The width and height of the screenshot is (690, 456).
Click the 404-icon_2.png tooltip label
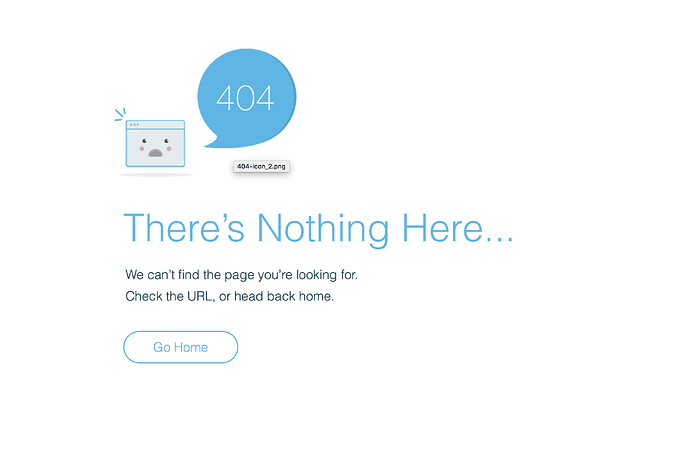point(261,166)
